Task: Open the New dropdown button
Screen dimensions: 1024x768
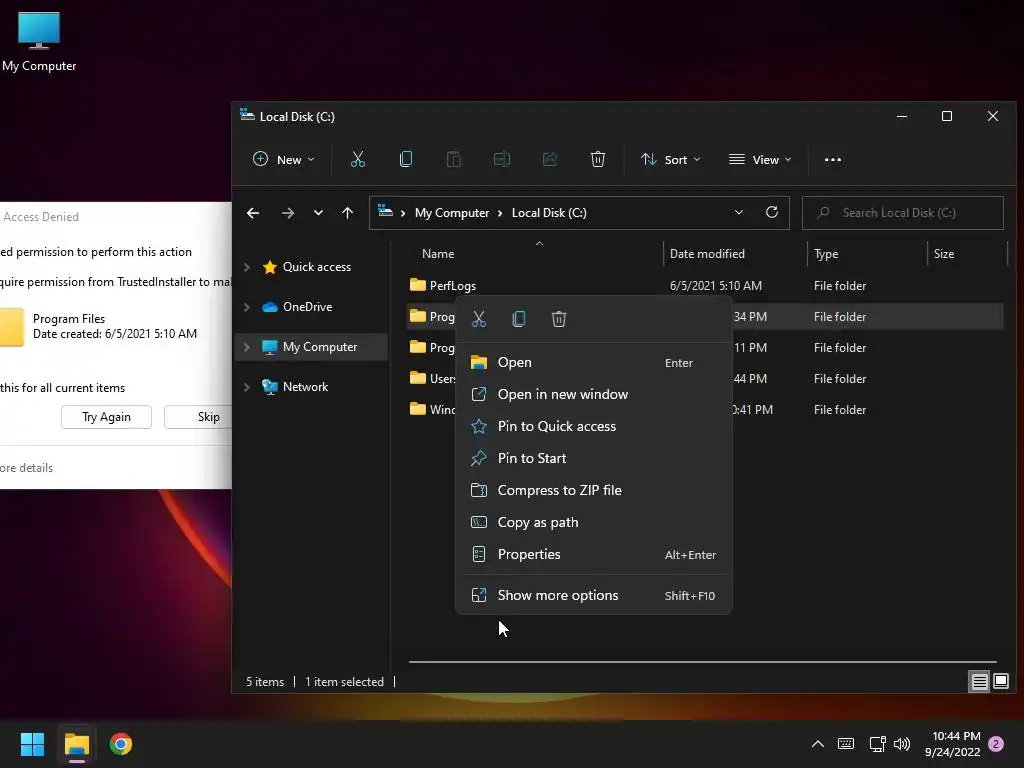Action: pyautogui.click(x=283, y=159)
